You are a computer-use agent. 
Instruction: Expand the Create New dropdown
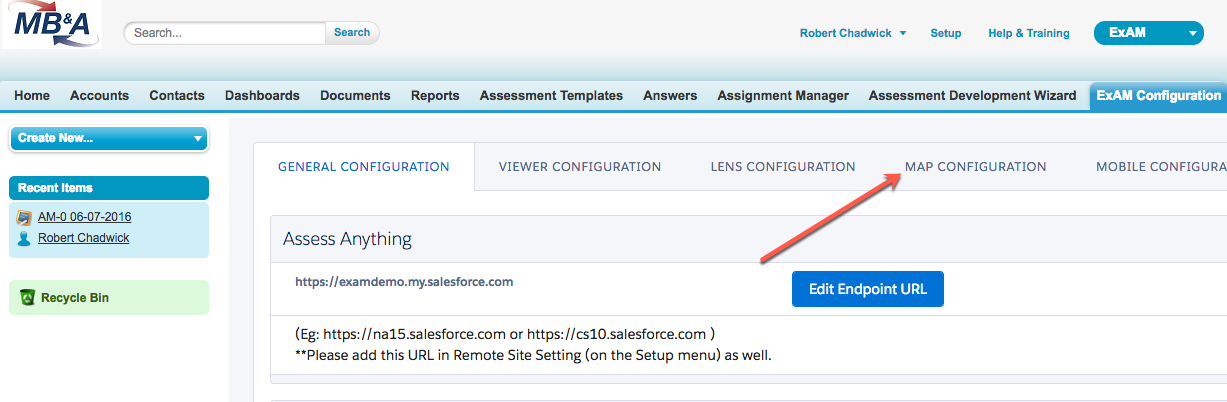click(109, 138)
